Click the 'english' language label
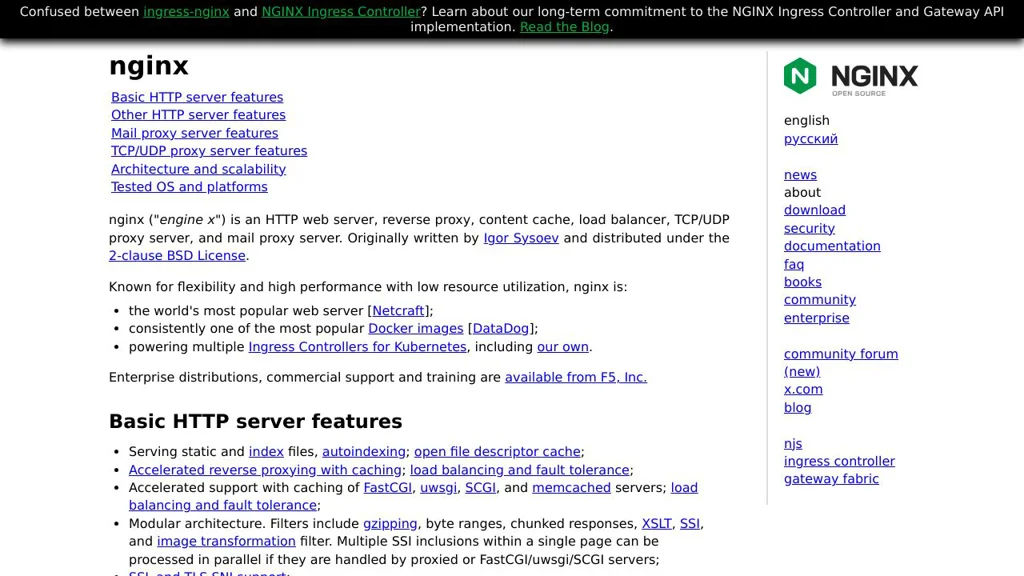1024x576 pixels. pos(807,120)
